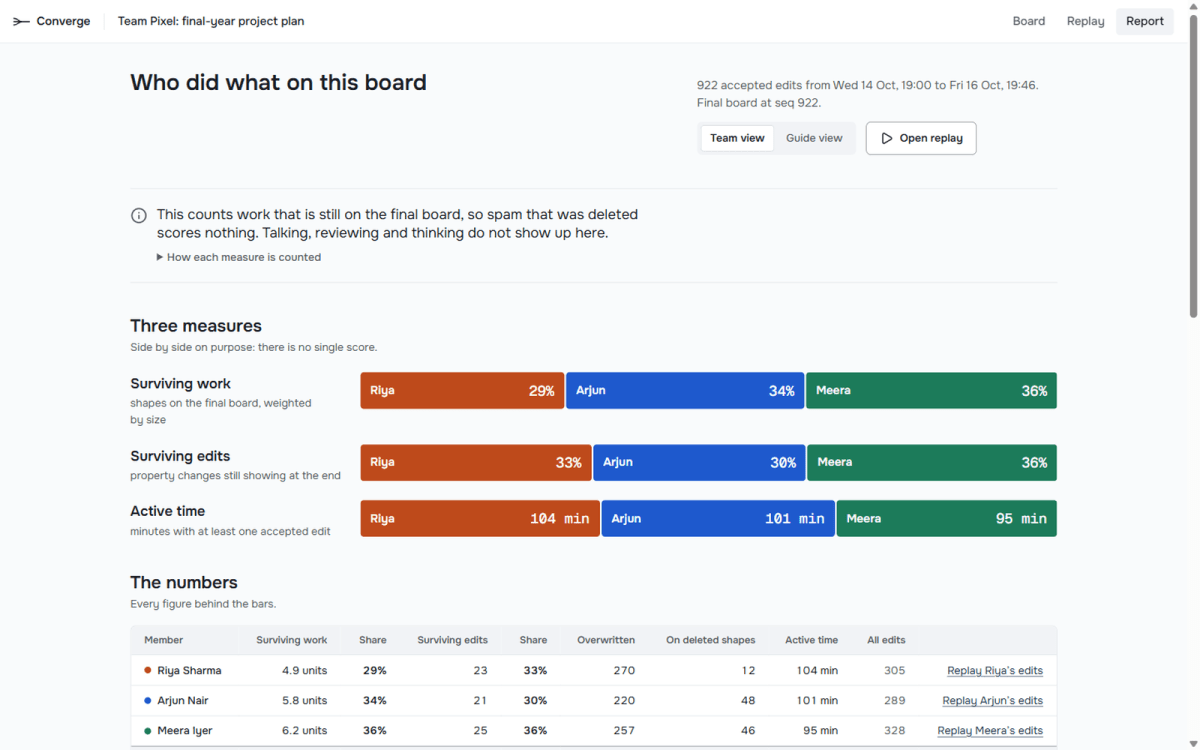Switch to Team view
Image resolution: width=1200 pixels, height=750 pixels.
pos(737,138)
